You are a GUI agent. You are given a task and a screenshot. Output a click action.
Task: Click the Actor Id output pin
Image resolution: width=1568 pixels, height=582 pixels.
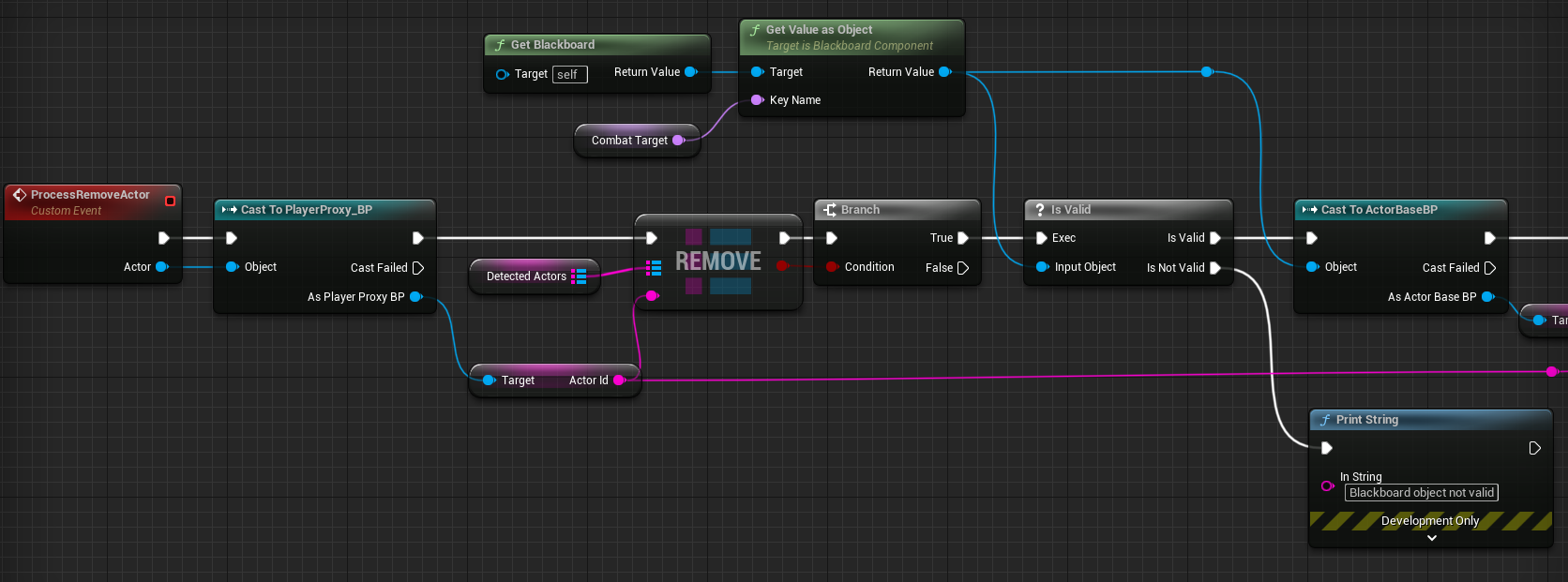(619, 381)
